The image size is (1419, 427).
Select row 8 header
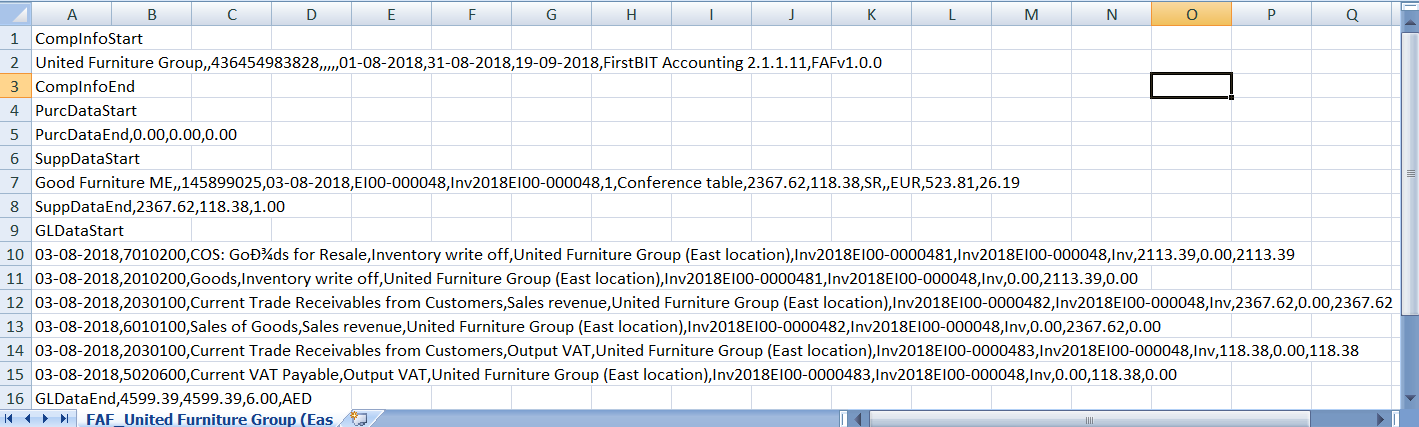tap(15, 206)
